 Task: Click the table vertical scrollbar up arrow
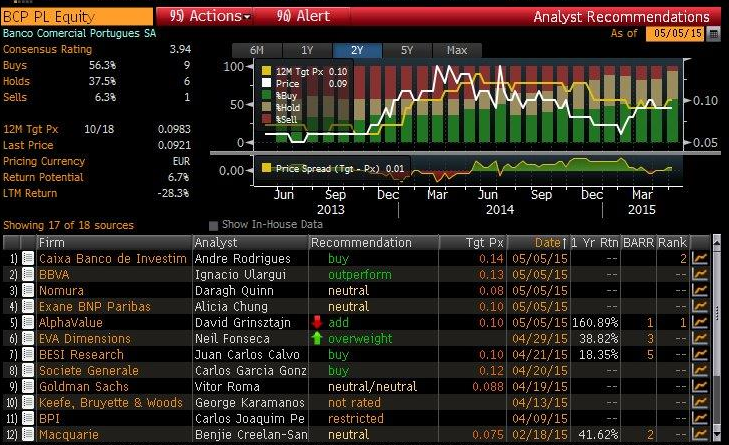click(716, 241)
